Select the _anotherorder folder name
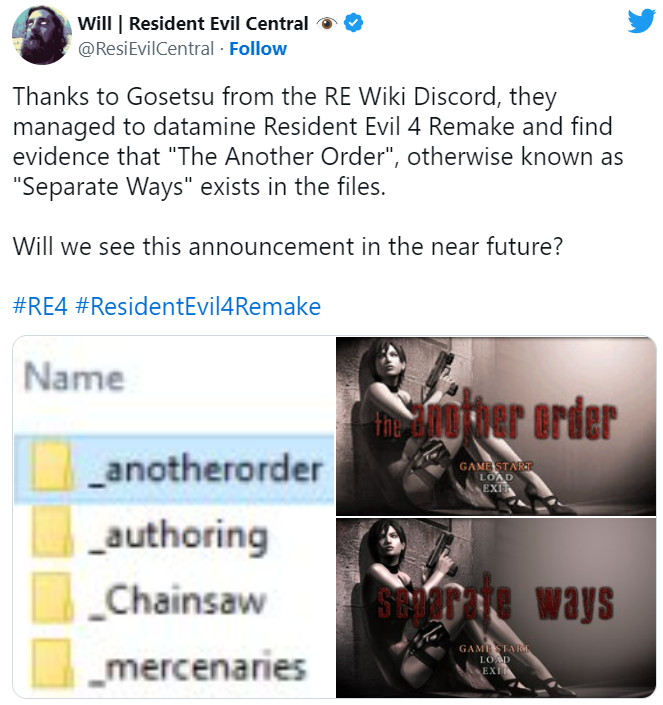This screenshot has width=663, height=705. [x=205, y=469]
